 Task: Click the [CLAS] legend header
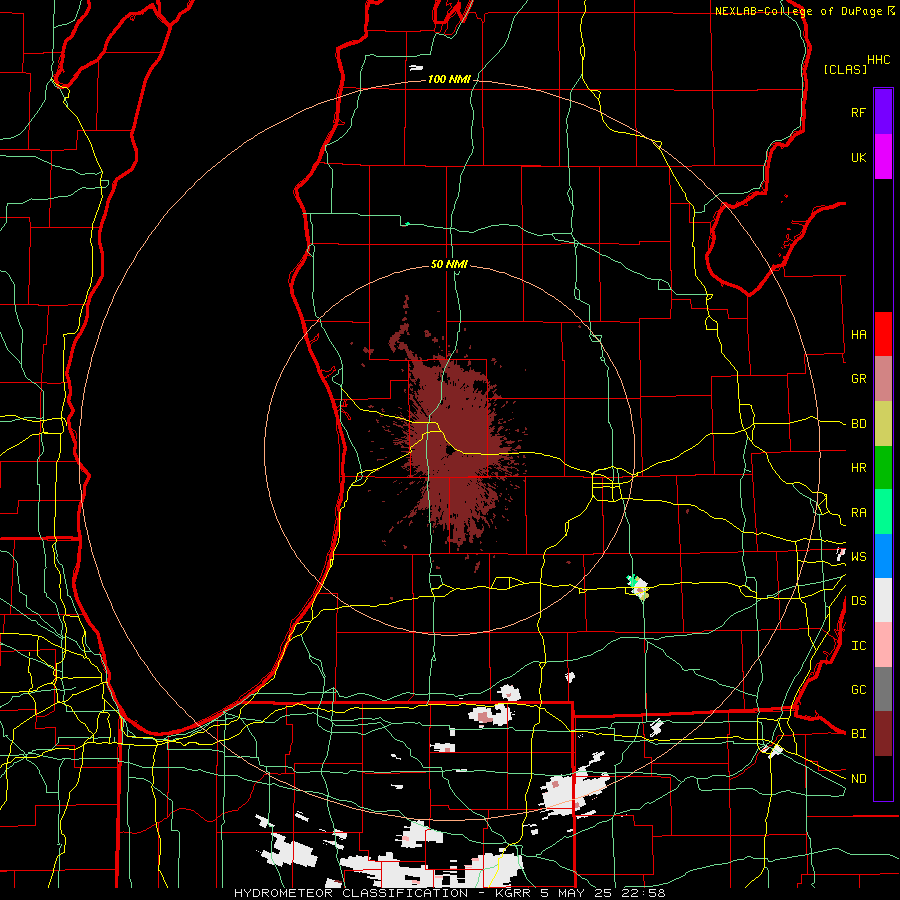(x=845, y=69)
